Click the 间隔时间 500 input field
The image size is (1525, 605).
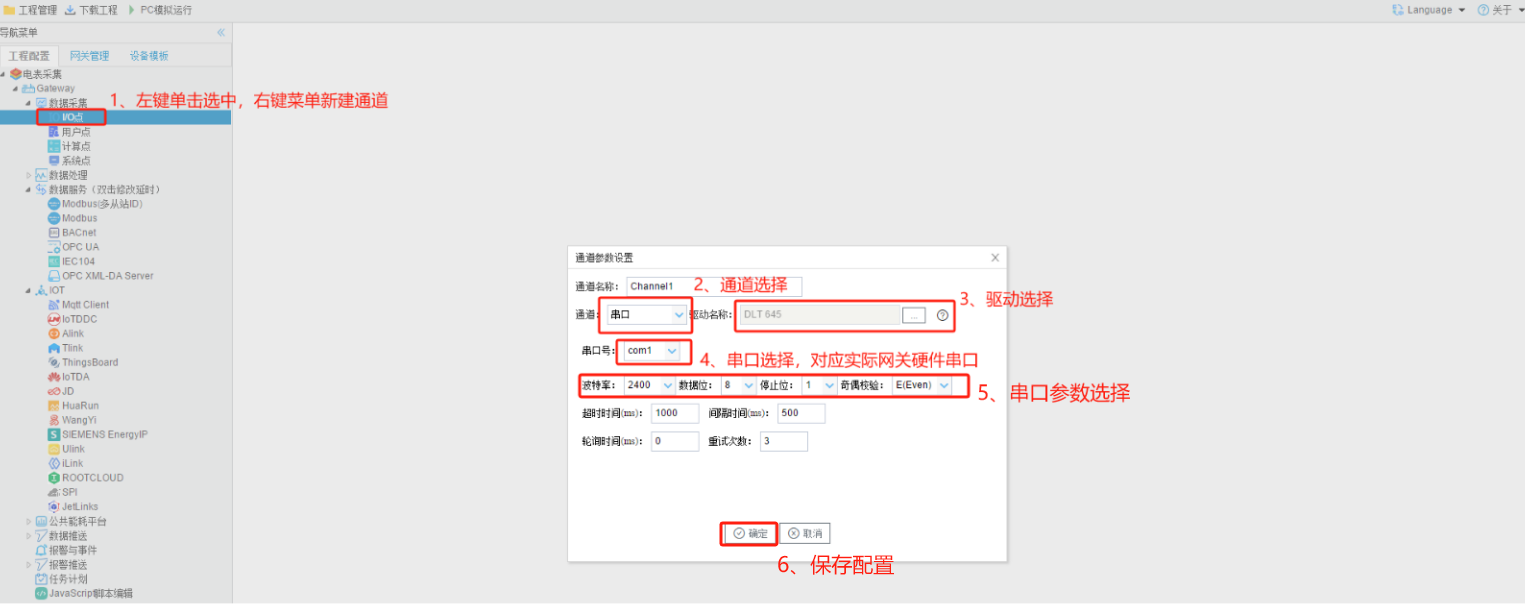point(801,413)
